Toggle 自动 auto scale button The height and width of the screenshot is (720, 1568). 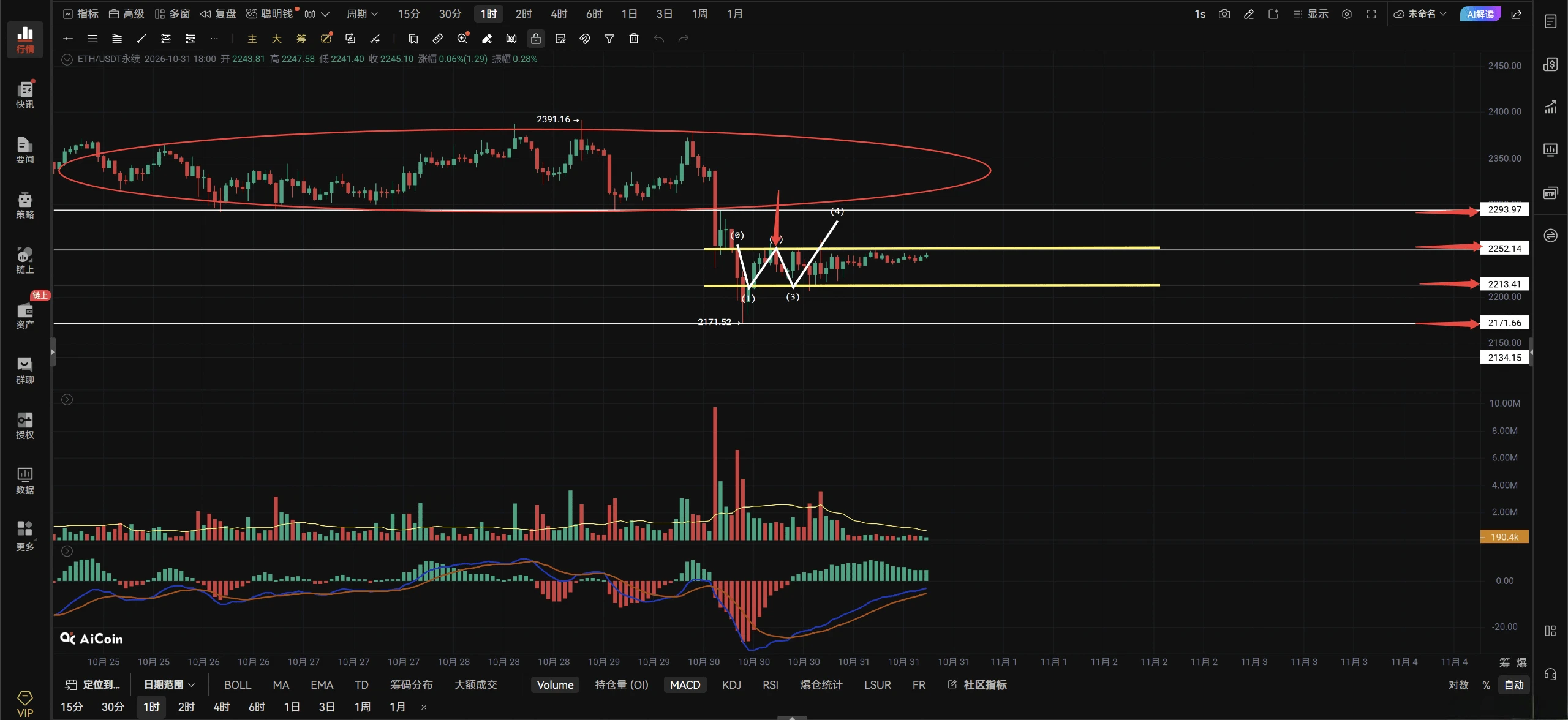coord(1513,684)
